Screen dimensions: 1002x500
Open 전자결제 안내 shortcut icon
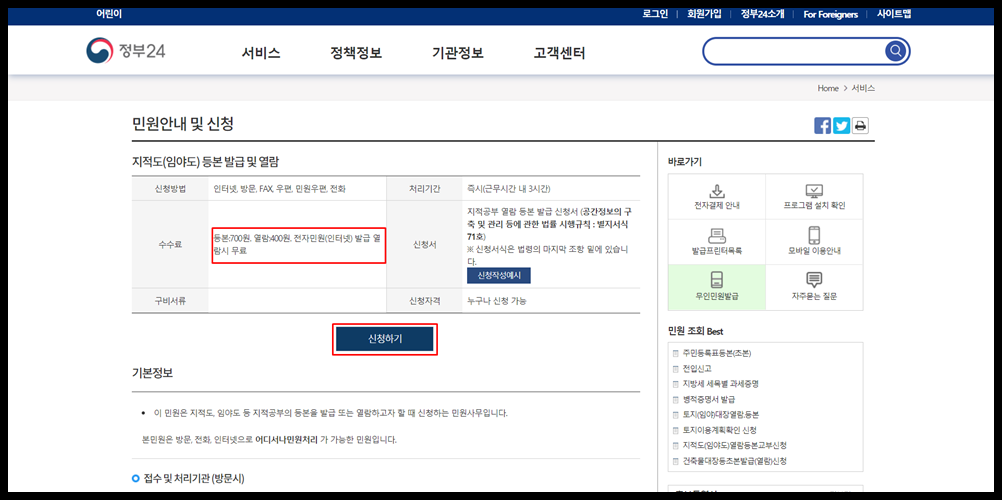716,191
